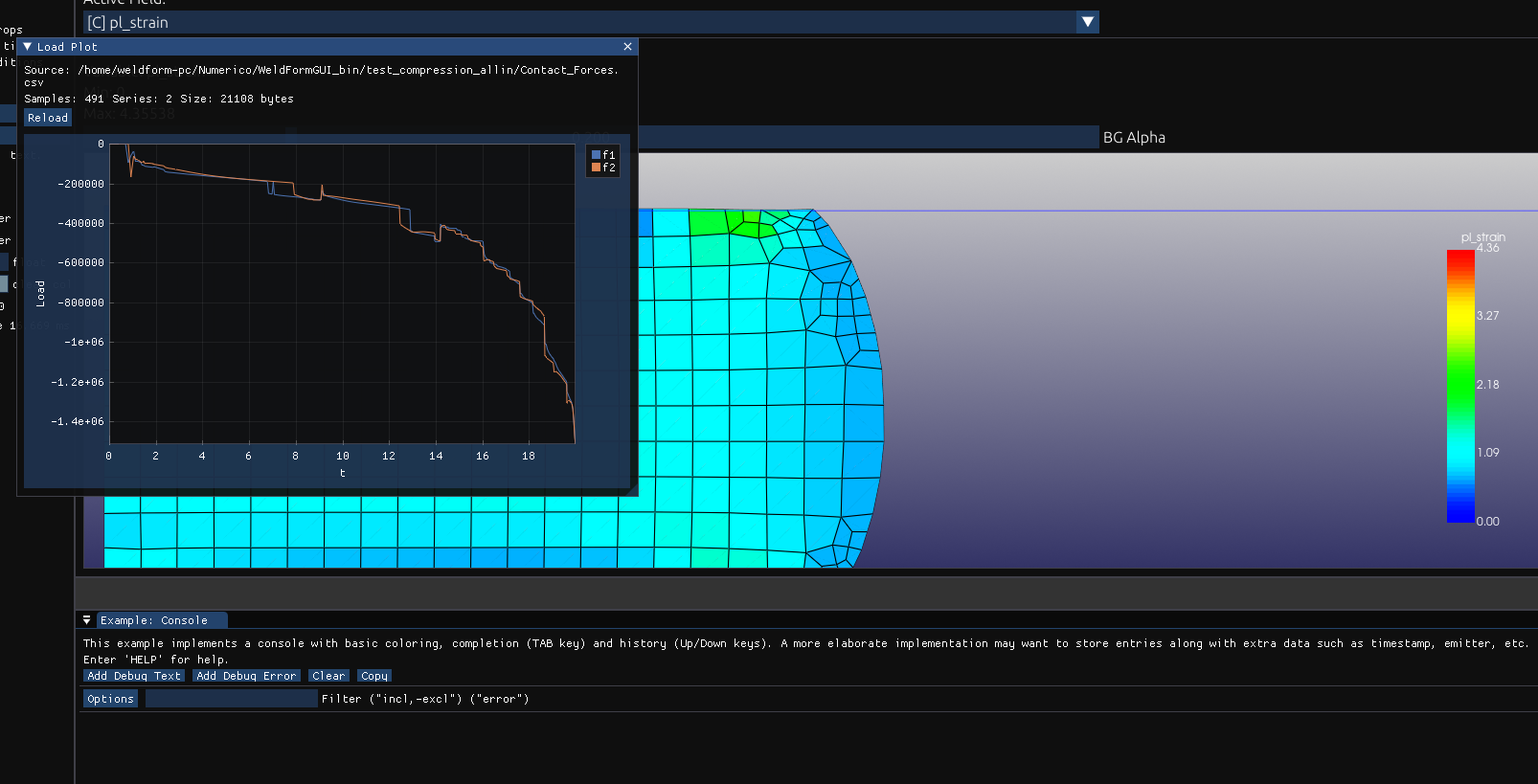
Task: Open the Active Field dropdown arrow
Action: (1087, 22)
